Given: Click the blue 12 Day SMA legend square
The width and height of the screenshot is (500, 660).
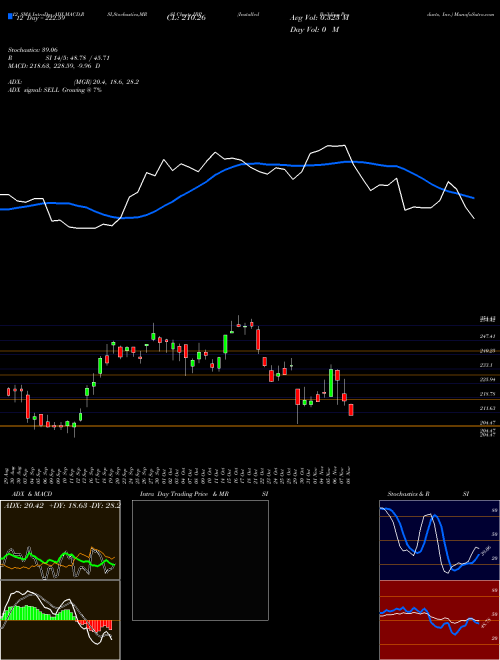Looking at the screenshot, I should click(10, 17).
